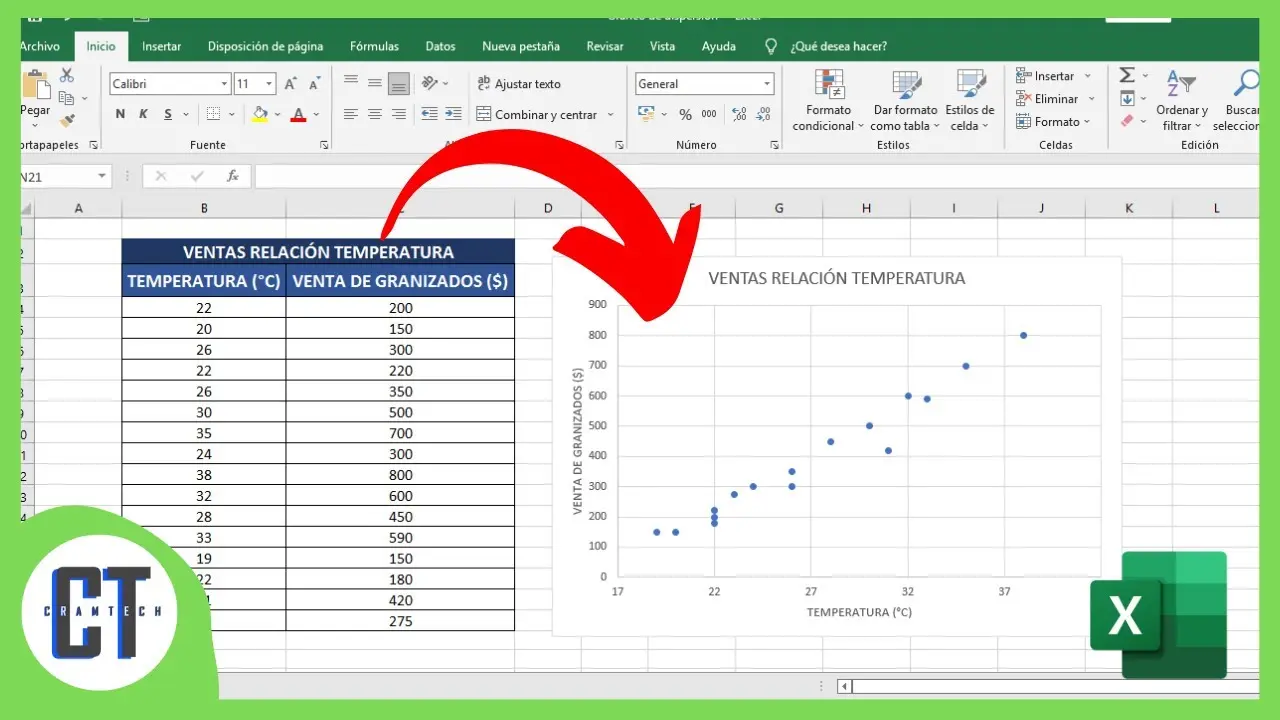Select cell containing 590
Image resolution: width=1280 pixels, height=720 pixels.
coord(400,538)
